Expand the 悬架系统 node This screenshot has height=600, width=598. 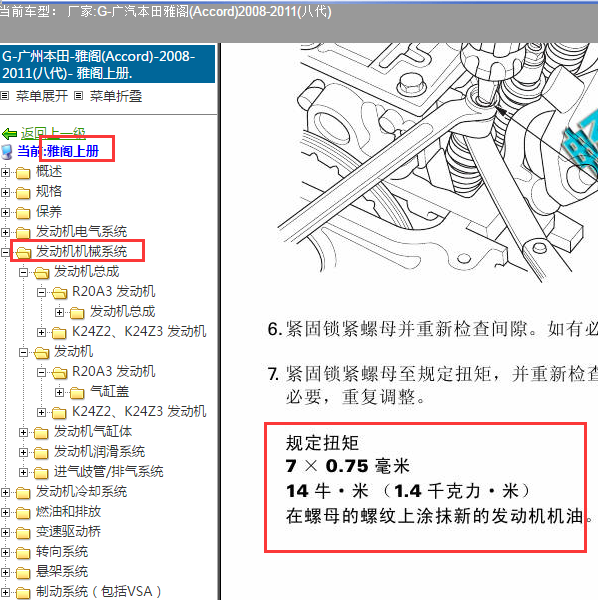tap(5, 572)
